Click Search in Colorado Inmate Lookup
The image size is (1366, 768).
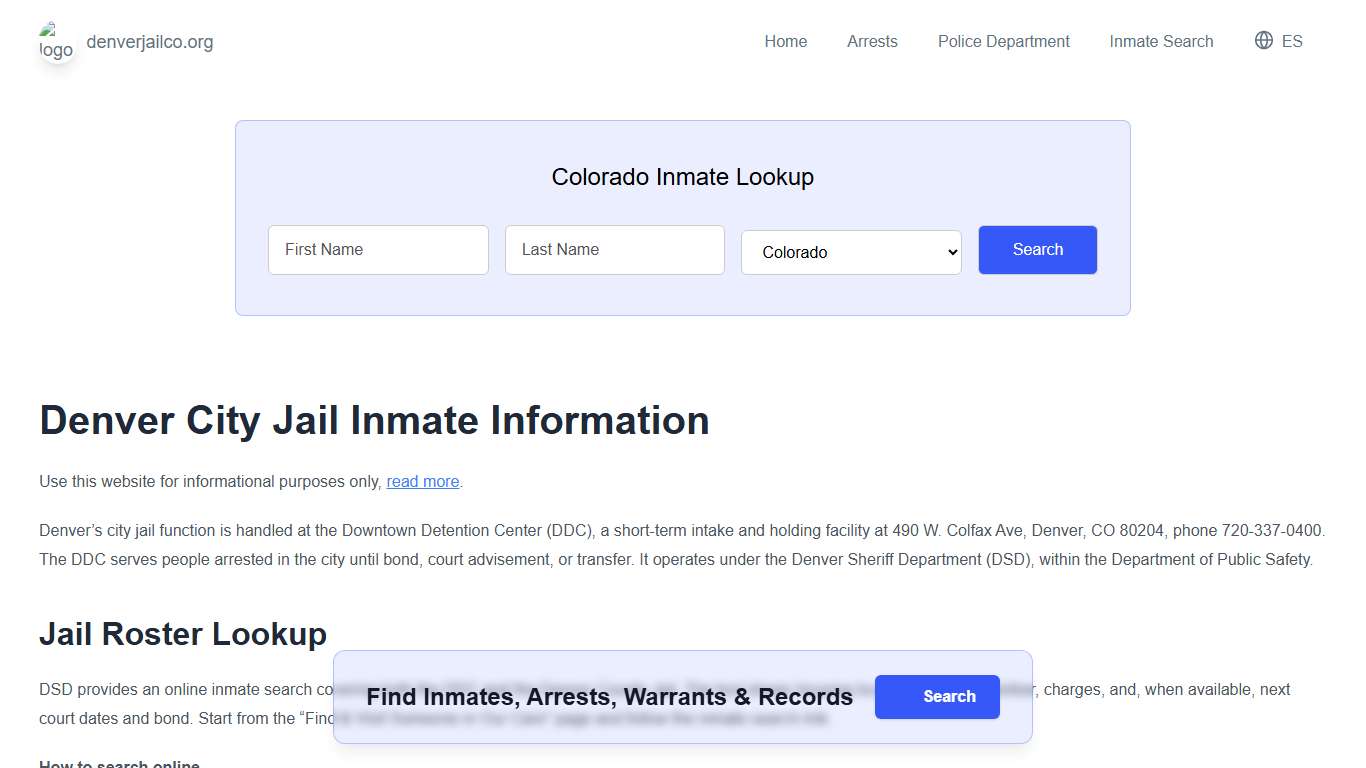click(1038, 250)
